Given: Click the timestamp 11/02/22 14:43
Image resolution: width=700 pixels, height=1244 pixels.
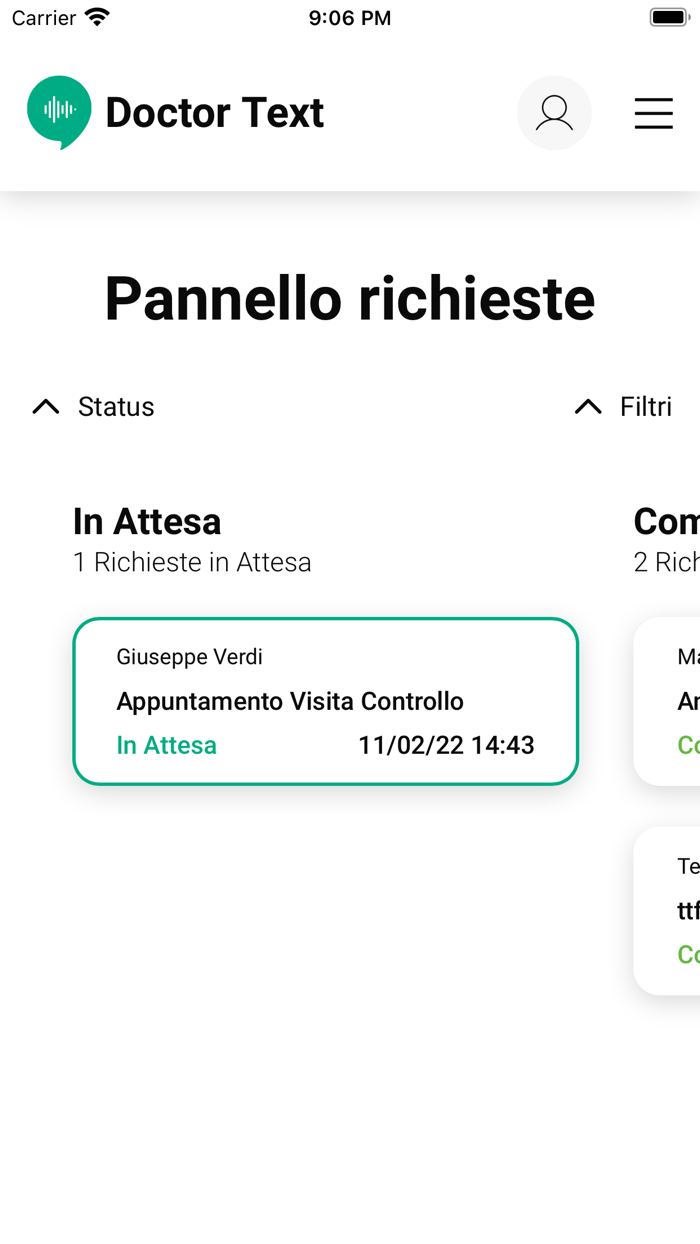Looking at the screenshot, I should 447,744.
